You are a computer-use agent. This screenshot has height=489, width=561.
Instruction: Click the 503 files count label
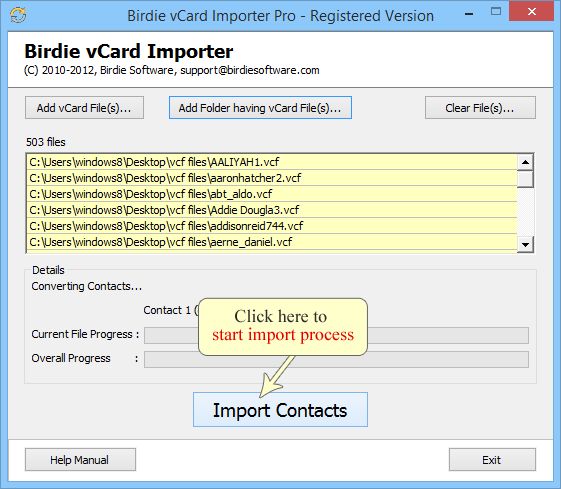tap(45, 142)
